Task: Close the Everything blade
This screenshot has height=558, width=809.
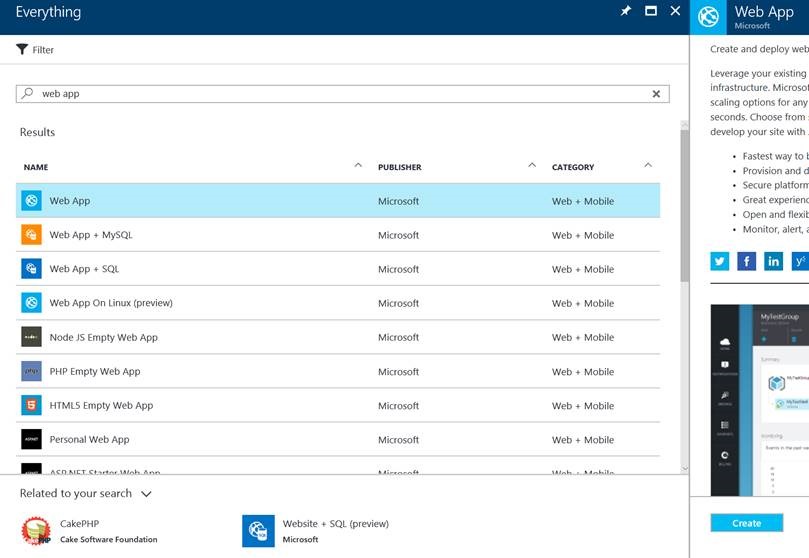Action: (x=675, y=11)
